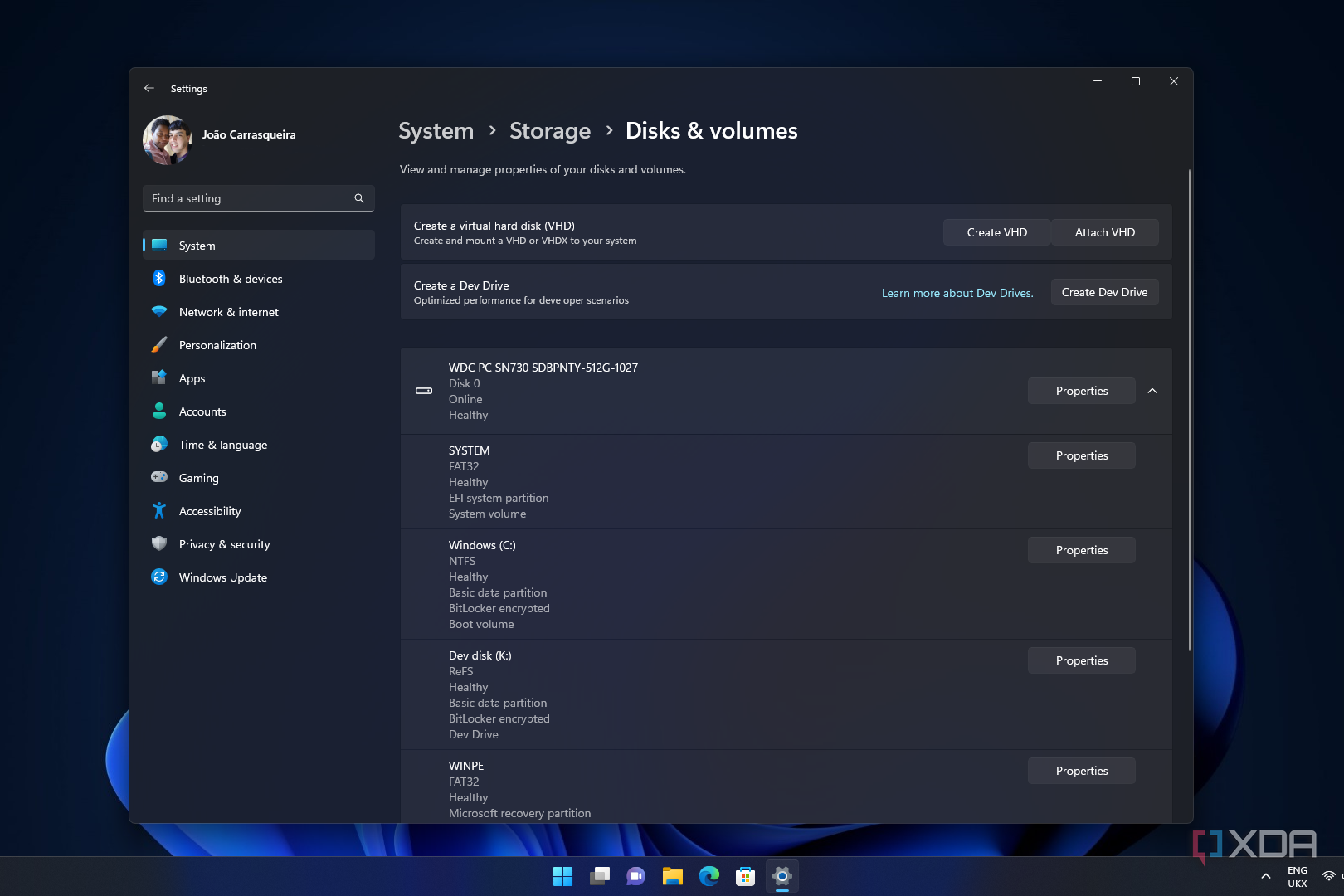Image resolution: width=1344 pixels, height=896 pixels.
Task: Select Personalization in the sidebar
Action: tap(217, 345)
